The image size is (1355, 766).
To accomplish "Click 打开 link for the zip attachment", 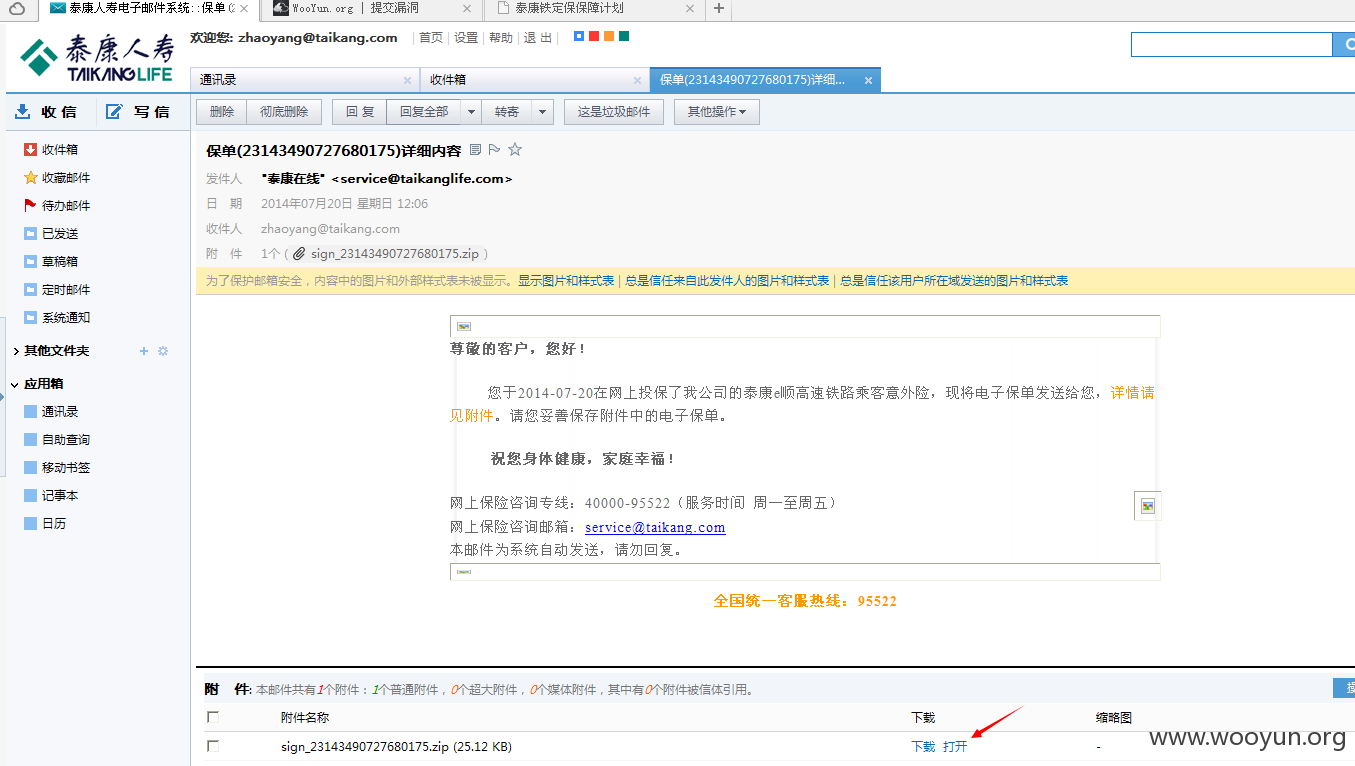I will point(955,747).
